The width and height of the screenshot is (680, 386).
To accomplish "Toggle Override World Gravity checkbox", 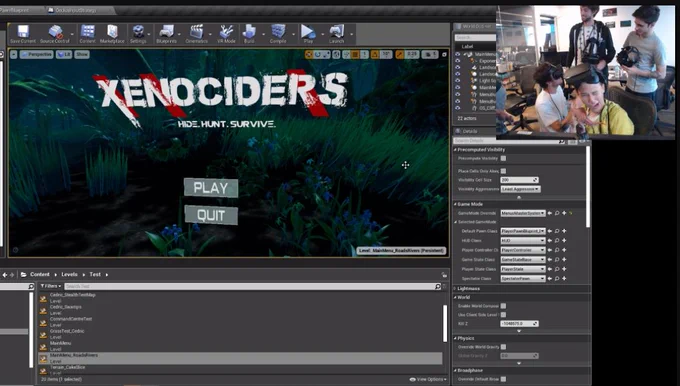I will click(x=503, y=347).
